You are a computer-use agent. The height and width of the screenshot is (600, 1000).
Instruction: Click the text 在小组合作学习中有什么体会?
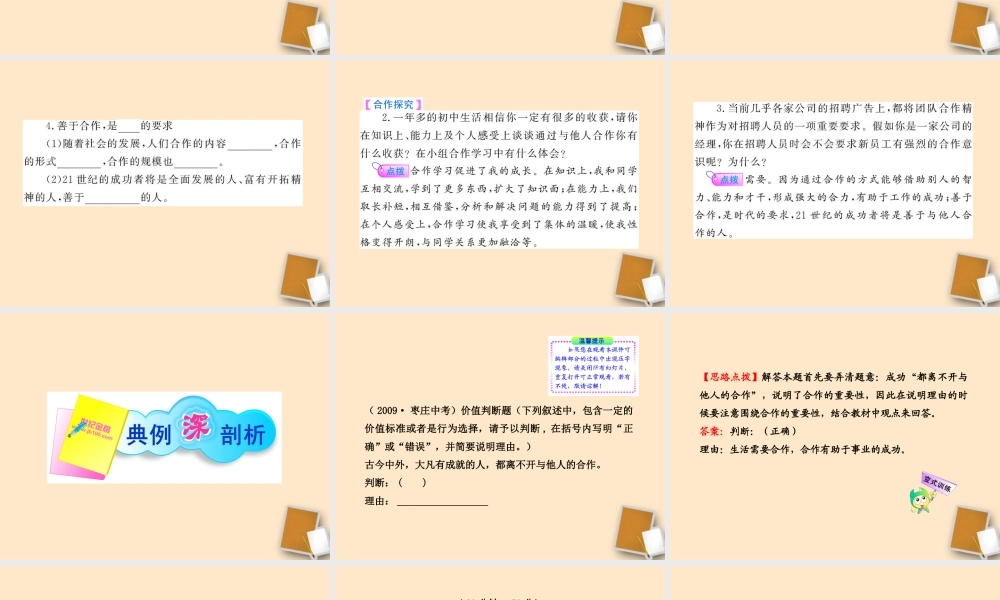click(x=490, y=153)
